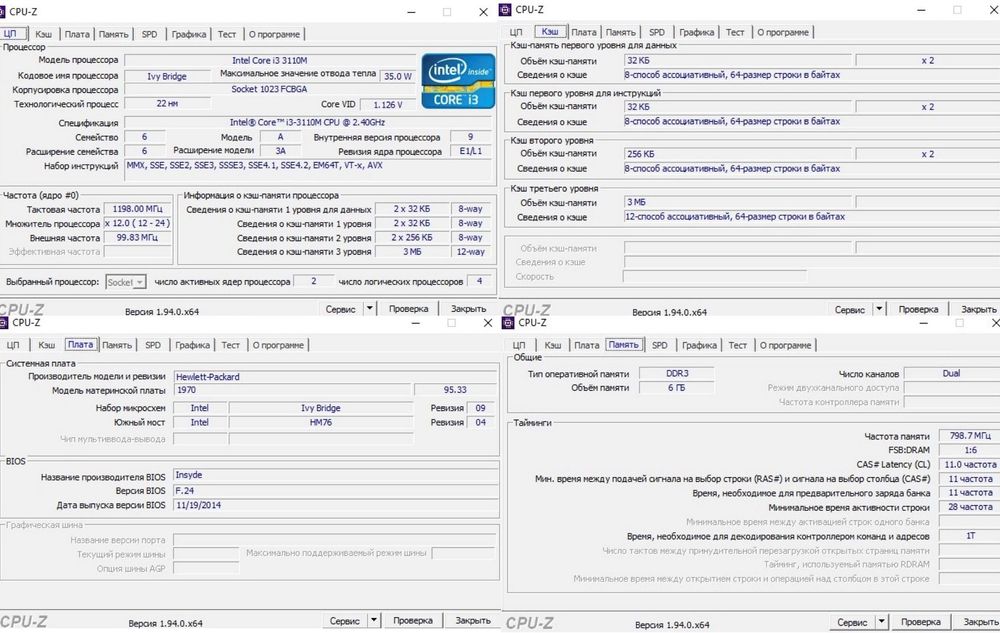Click the F.24 BIOS version field
Image resolution: width=1000 pixels, height=633 pixels.
[336, 491]
